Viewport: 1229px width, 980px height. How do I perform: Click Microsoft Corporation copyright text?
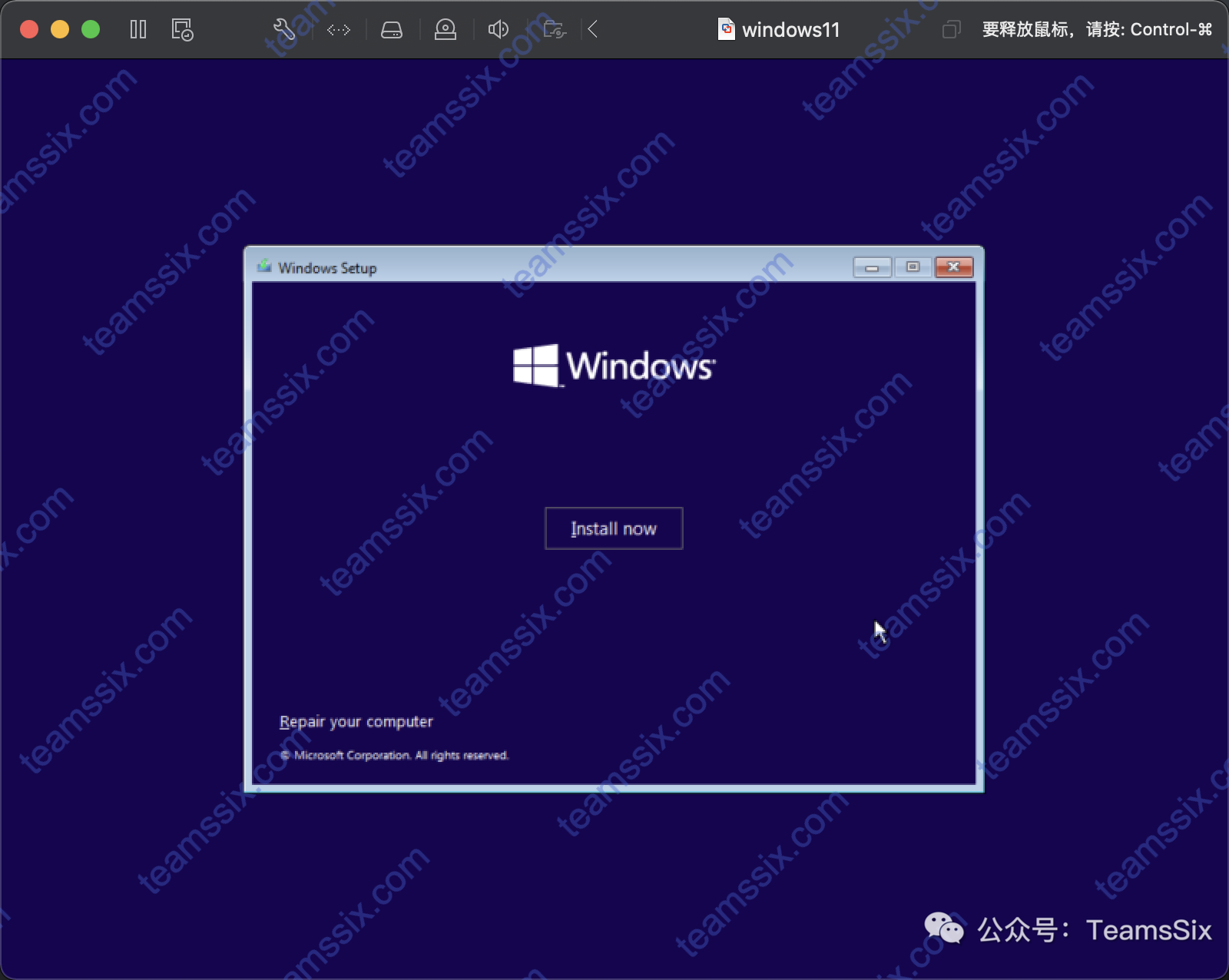coord(394,756)
